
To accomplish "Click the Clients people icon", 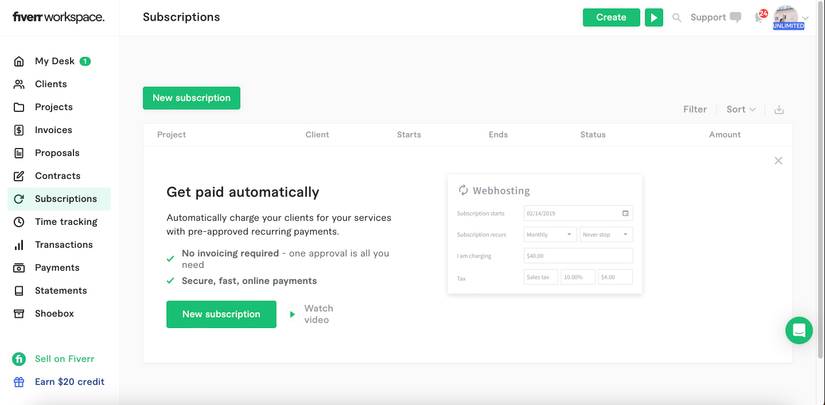I will click(19, 84).
